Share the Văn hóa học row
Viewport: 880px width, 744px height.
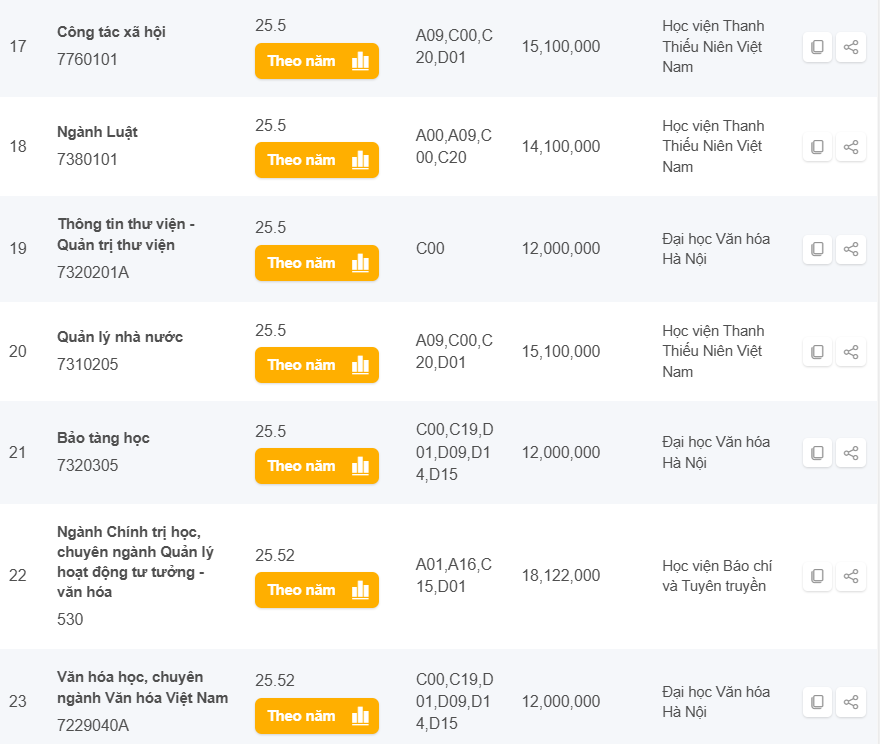851,702
